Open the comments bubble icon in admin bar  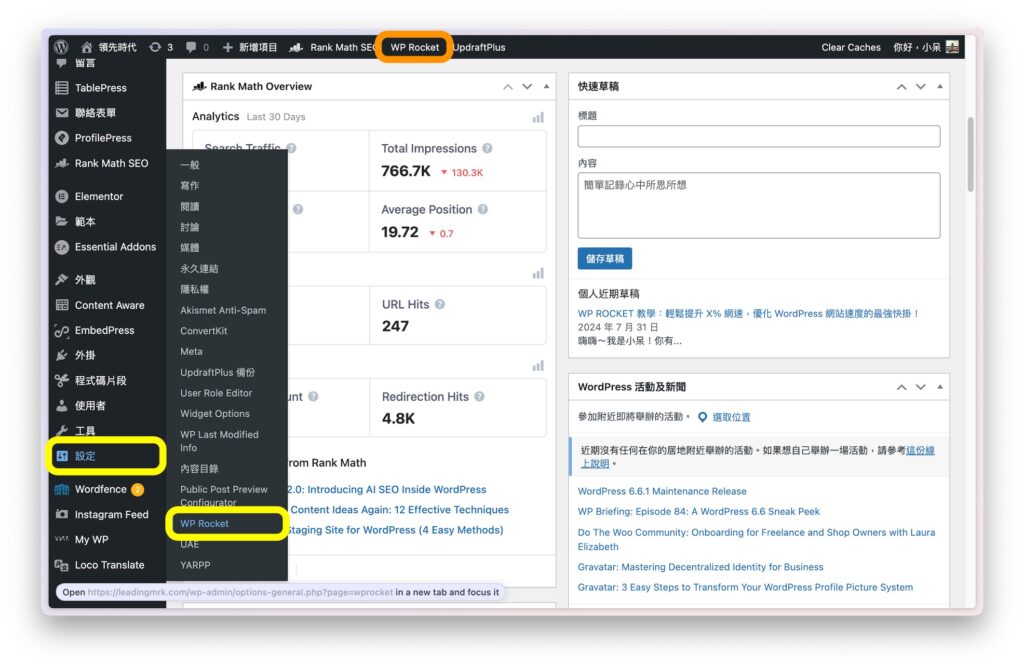tap(191, 47)
